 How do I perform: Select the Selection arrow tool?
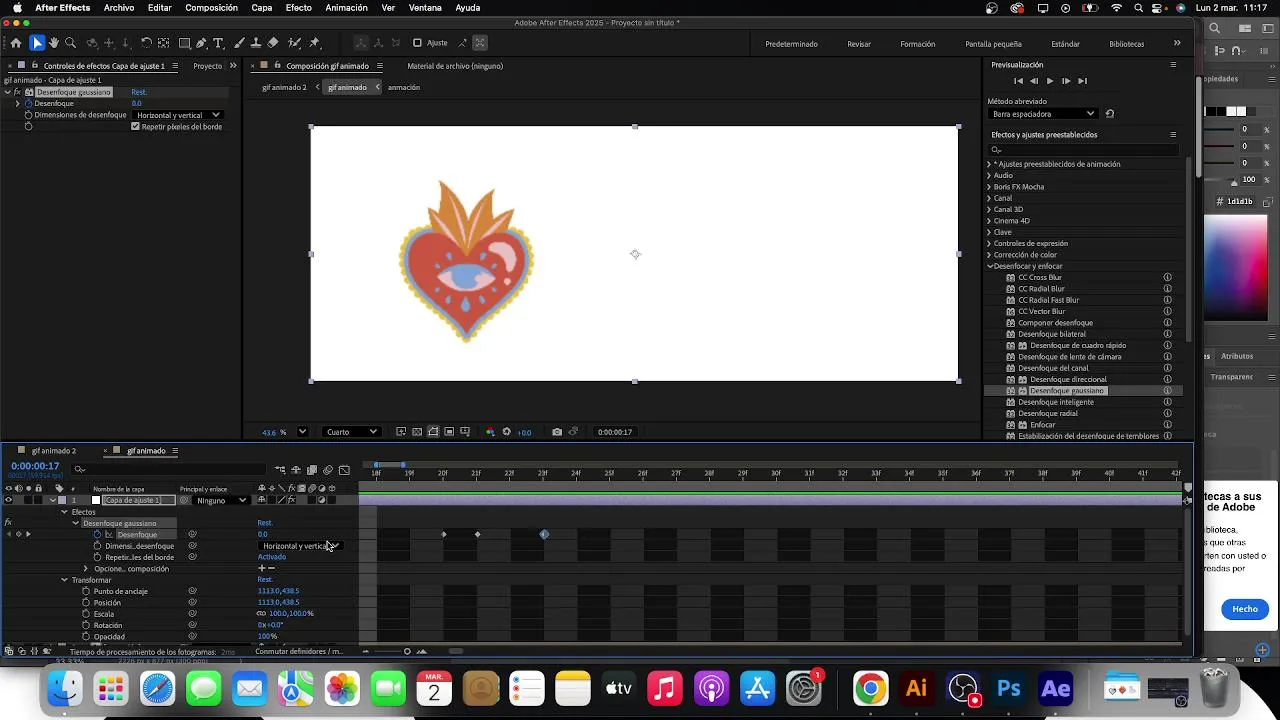point(37,43)
